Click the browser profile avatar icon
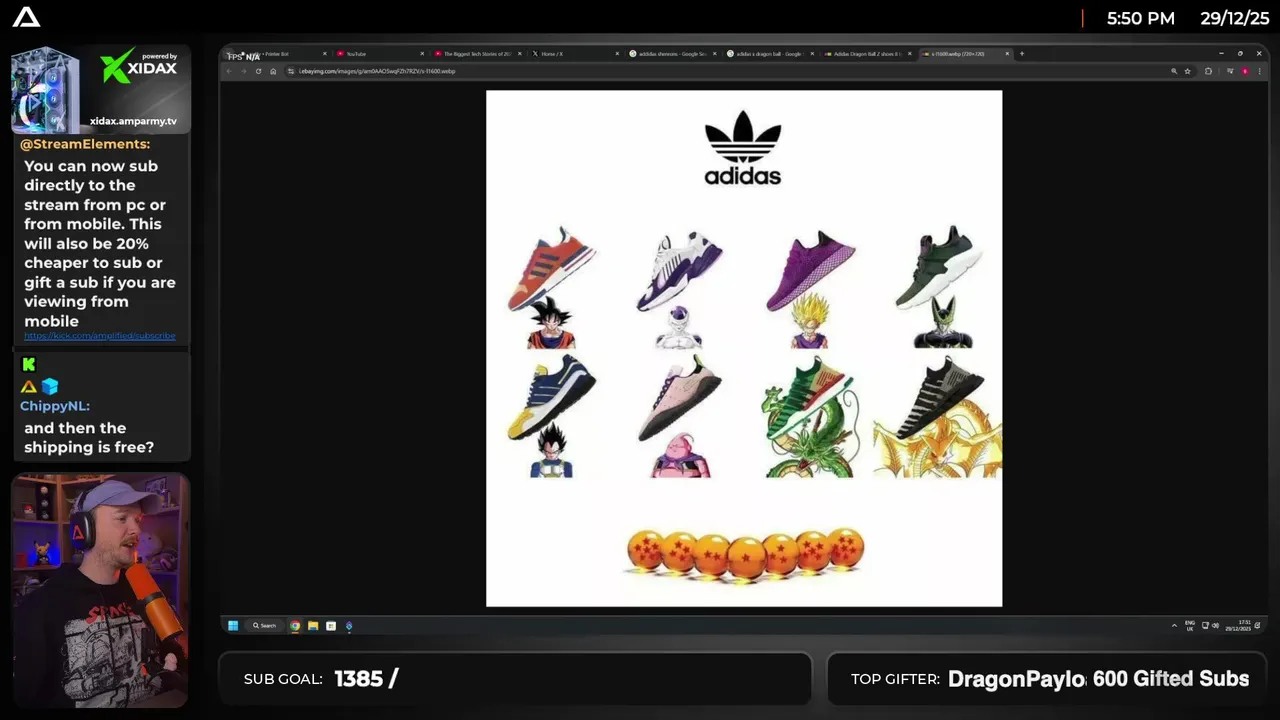This screenshot has height=720, width=1280. coord(1244,71)
